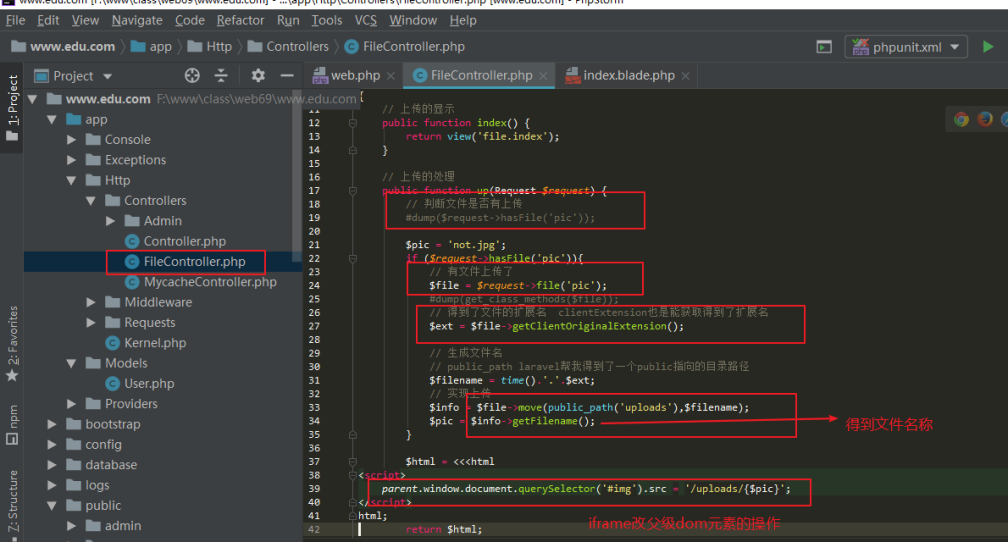Open in Chrome browser icon in editor

962,120
